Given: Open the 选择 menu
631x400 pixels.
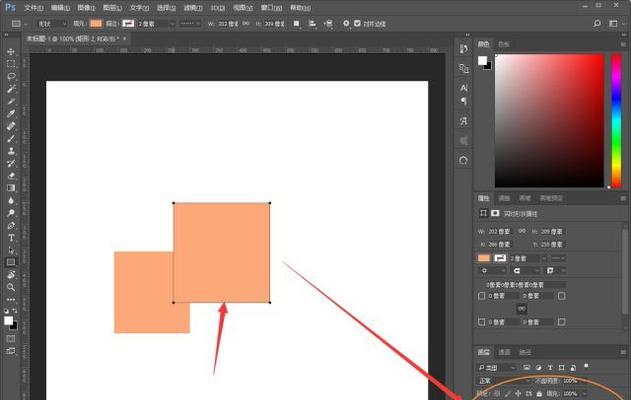Looking at the screenshot, I should (166, 8).
